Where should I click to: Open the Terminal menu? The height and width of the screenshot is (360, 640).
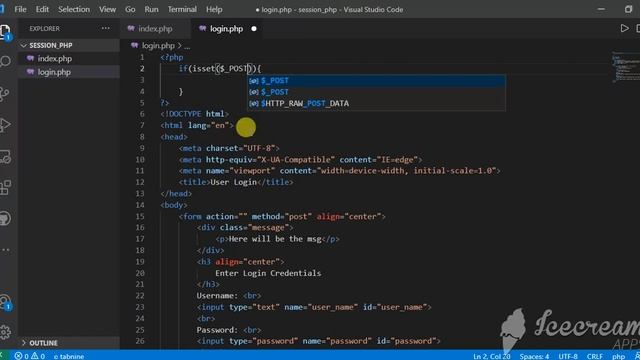(x=182, y=9)
